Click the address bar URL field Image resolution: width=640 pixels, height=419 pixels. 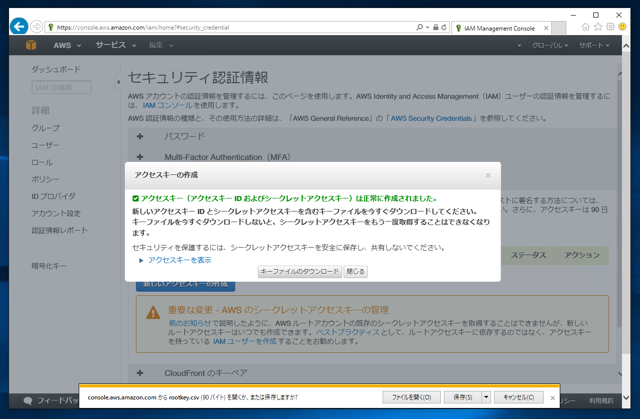coord(229,27)
